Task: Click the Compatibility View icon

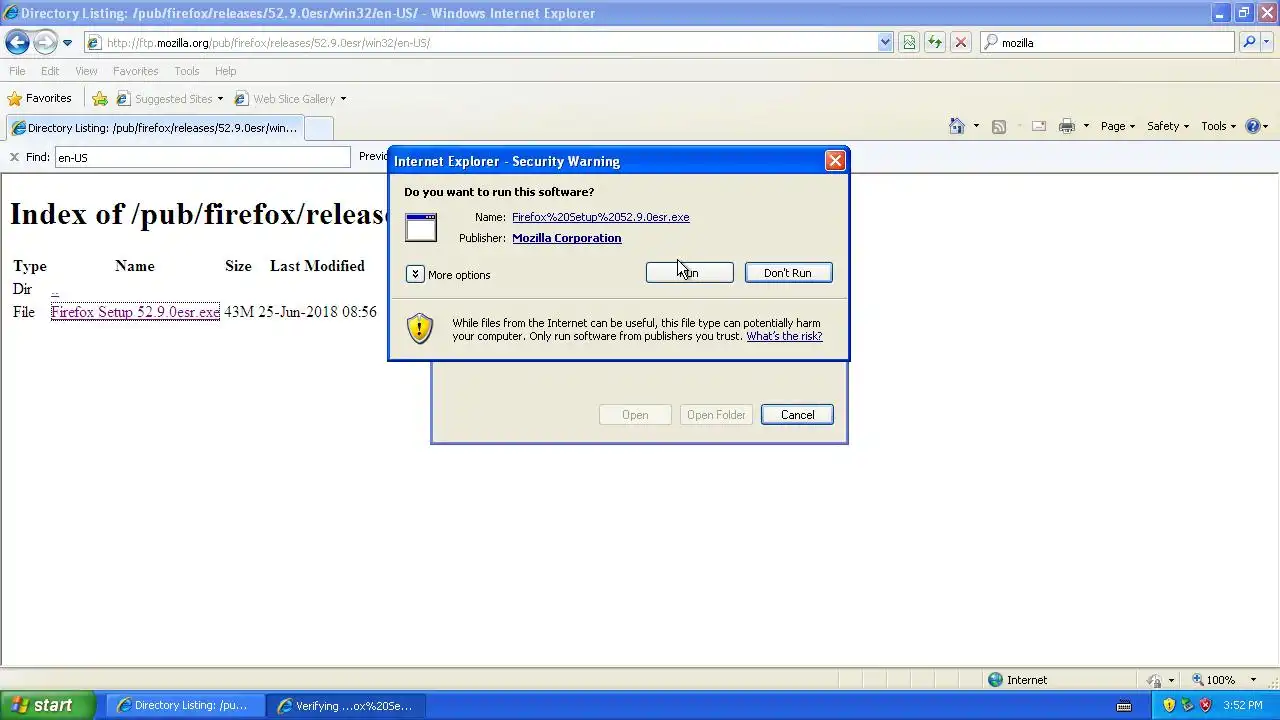Action: click(x=909, y=43)
